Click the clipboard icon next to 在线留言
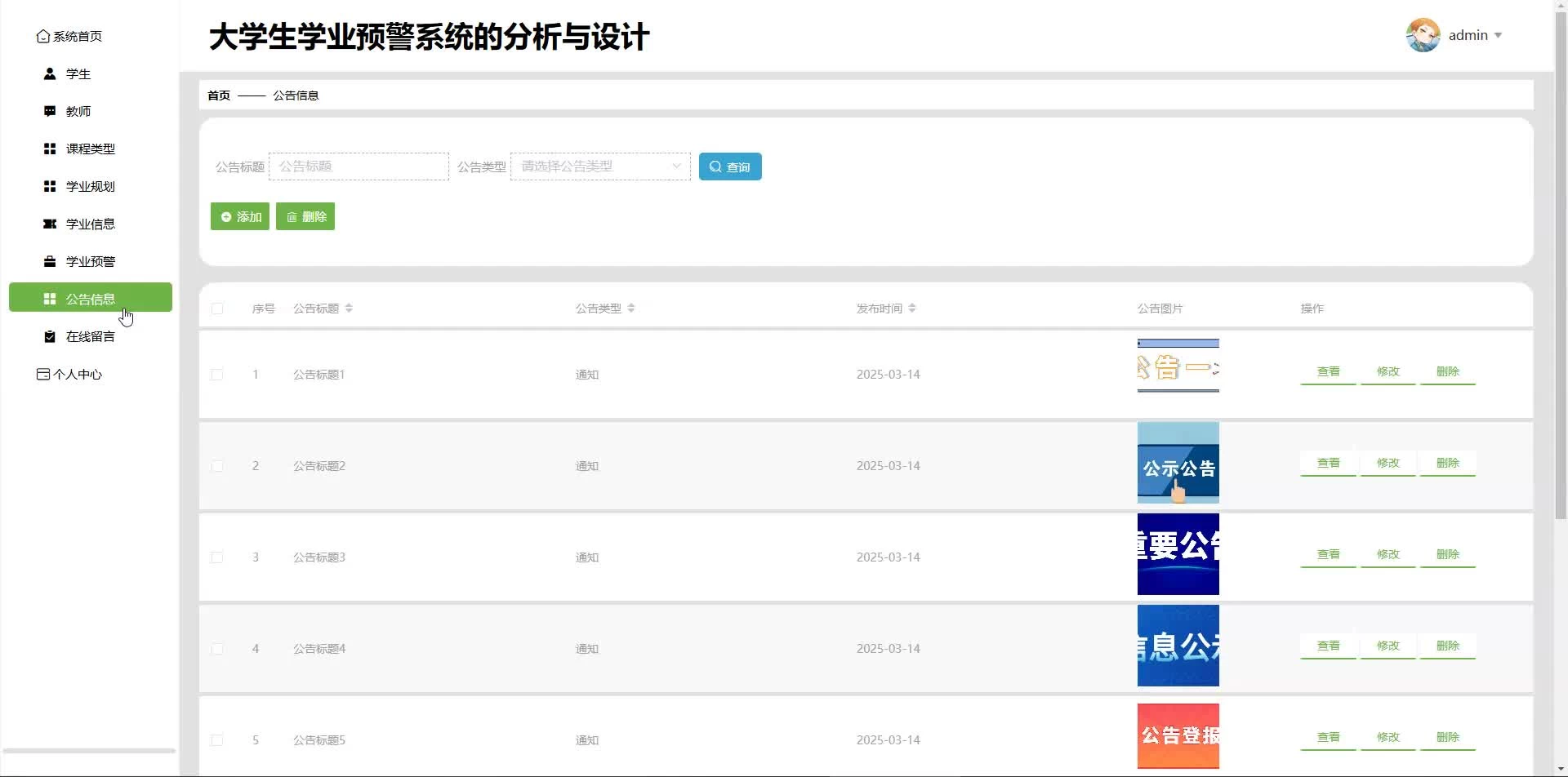Screen dimensions: 1568x777 50,337
